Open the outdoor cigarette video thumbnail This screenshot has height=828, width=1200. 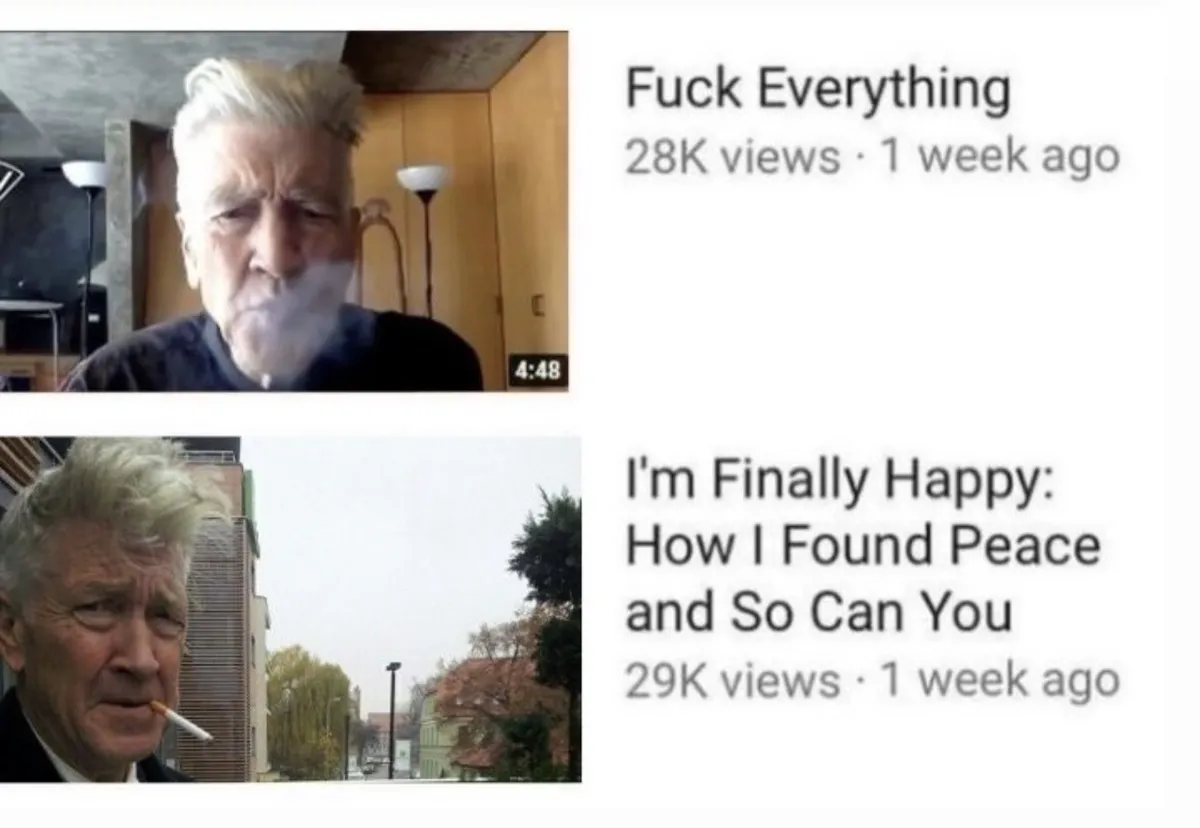290,609
